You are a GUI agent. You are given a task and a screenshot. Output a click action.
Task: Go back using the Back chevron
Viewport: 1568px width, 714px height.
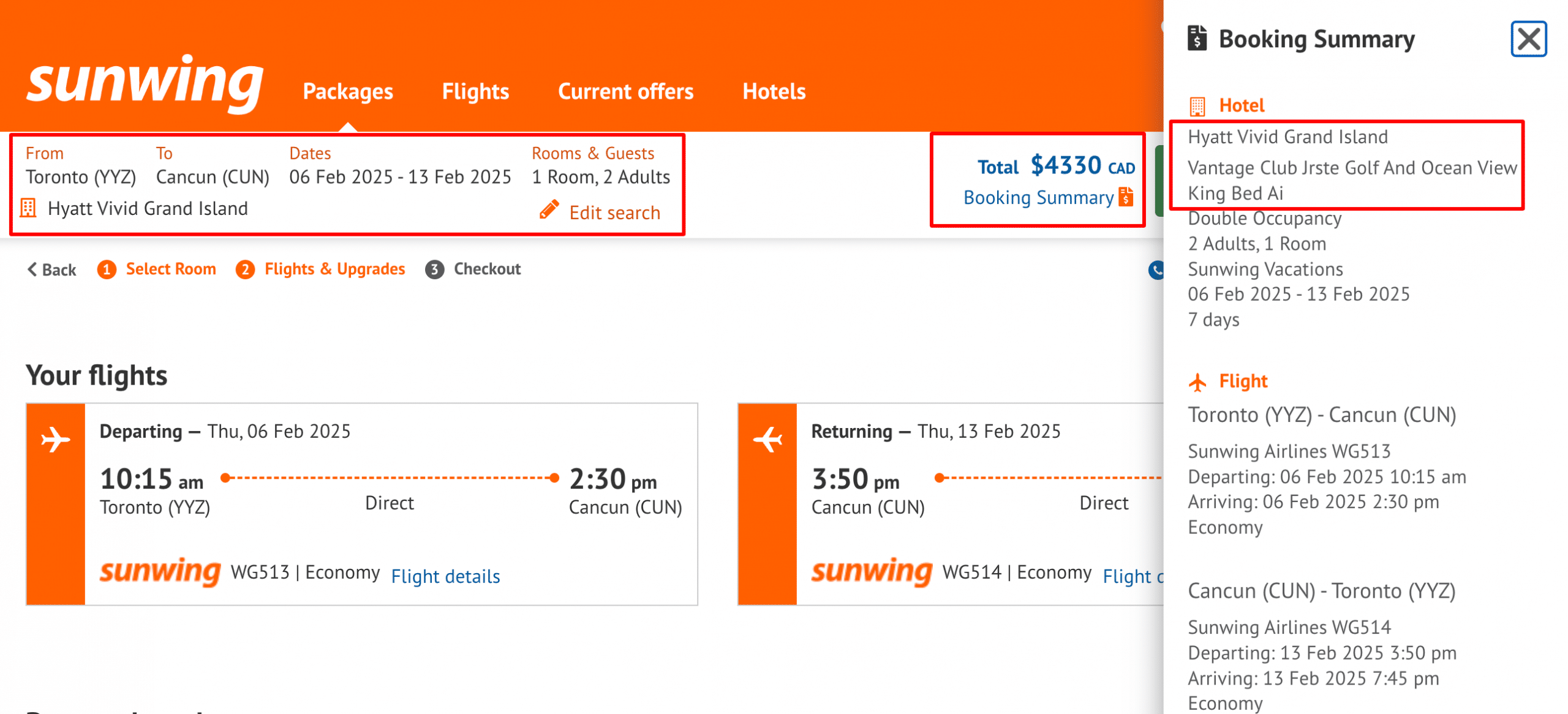pos(51,269)
